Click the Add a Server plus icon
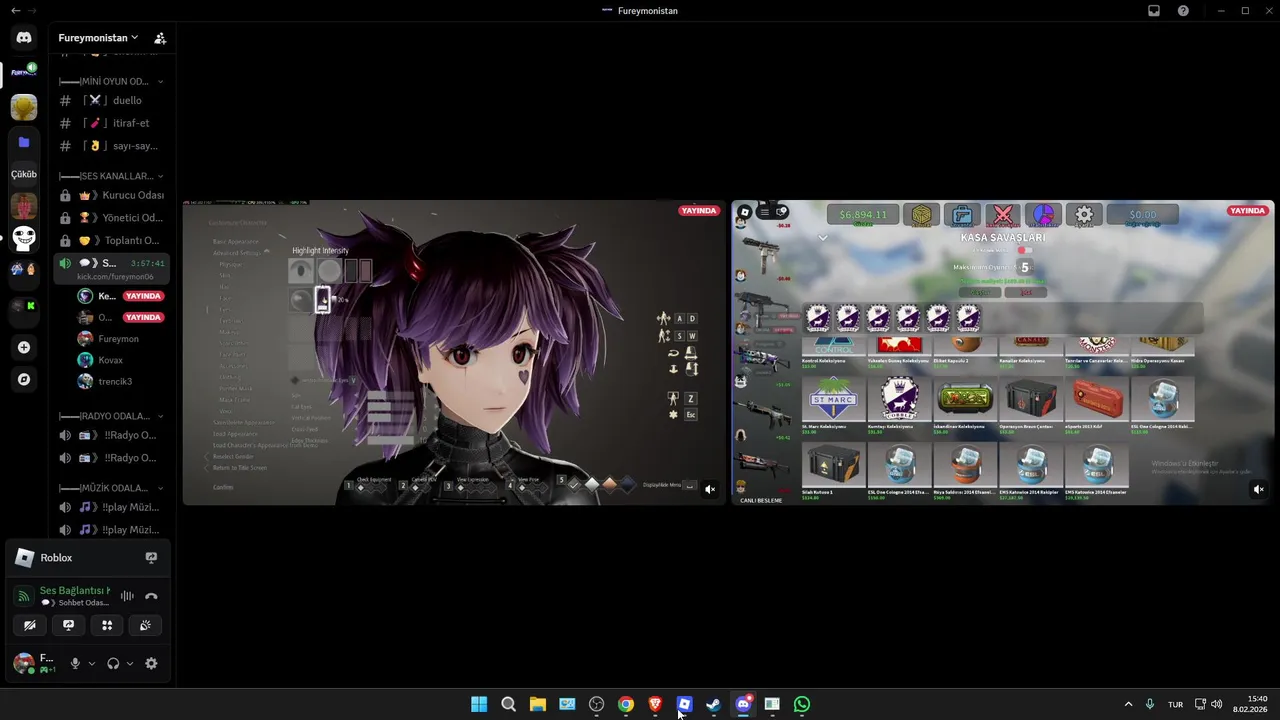This screenshot has width=1280, height=720. click(24, 347)
